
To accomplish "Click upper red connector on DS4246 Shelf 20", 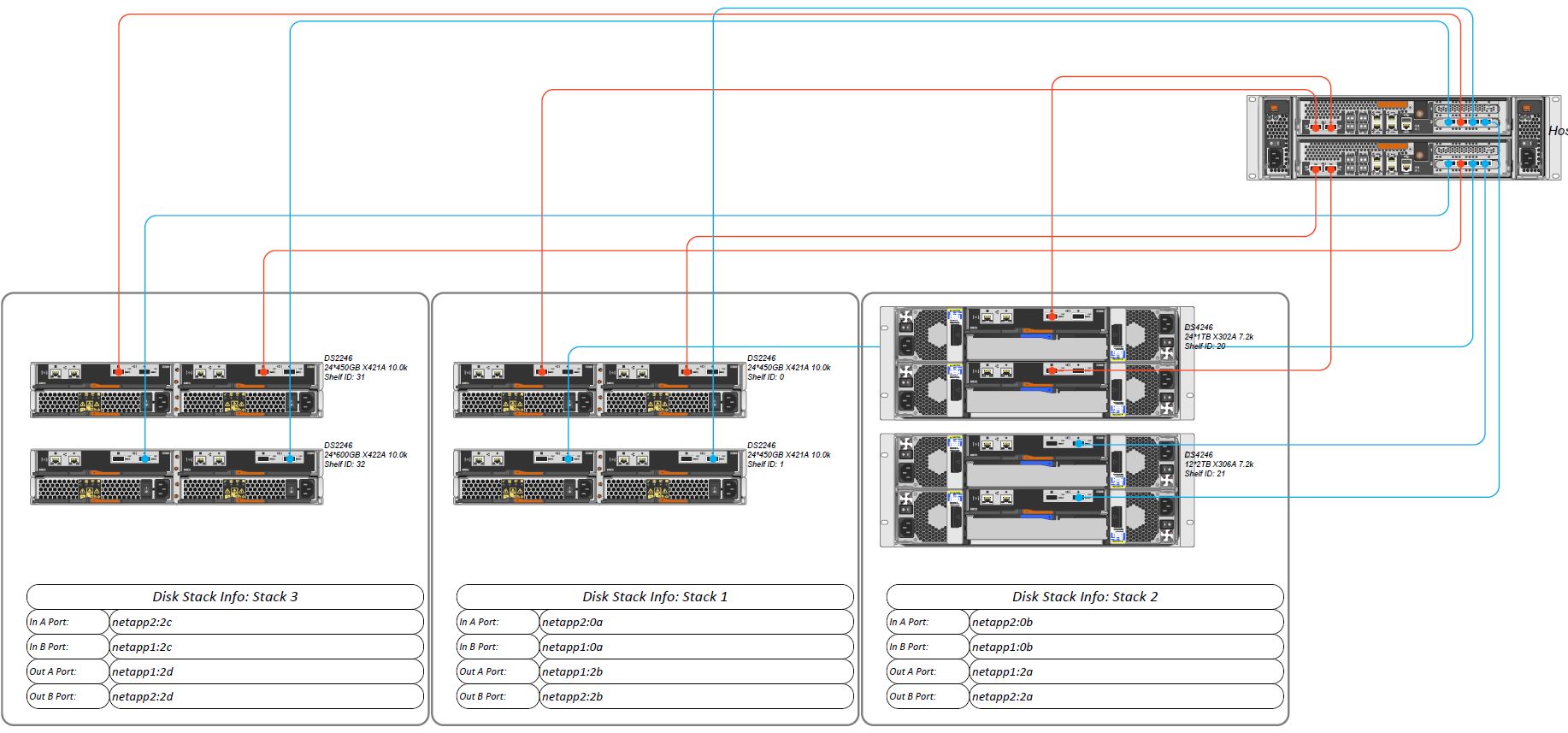I will (1052, 316).
